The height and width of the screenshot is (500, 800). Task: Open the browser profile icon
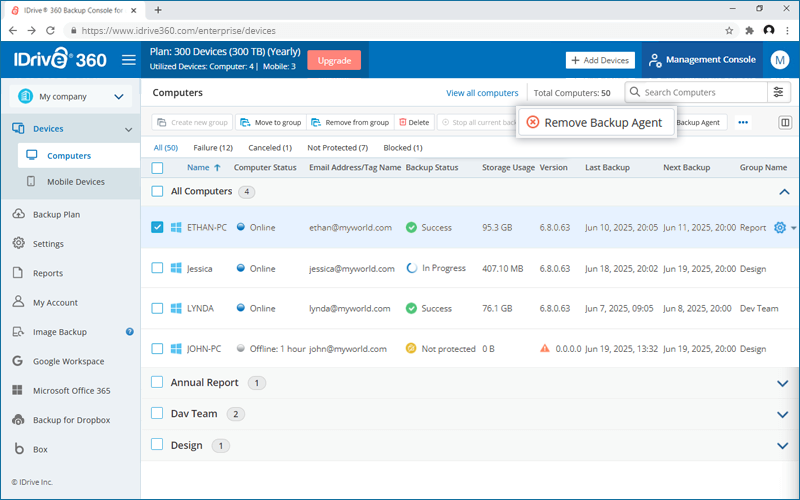click(x=769, y=31)
